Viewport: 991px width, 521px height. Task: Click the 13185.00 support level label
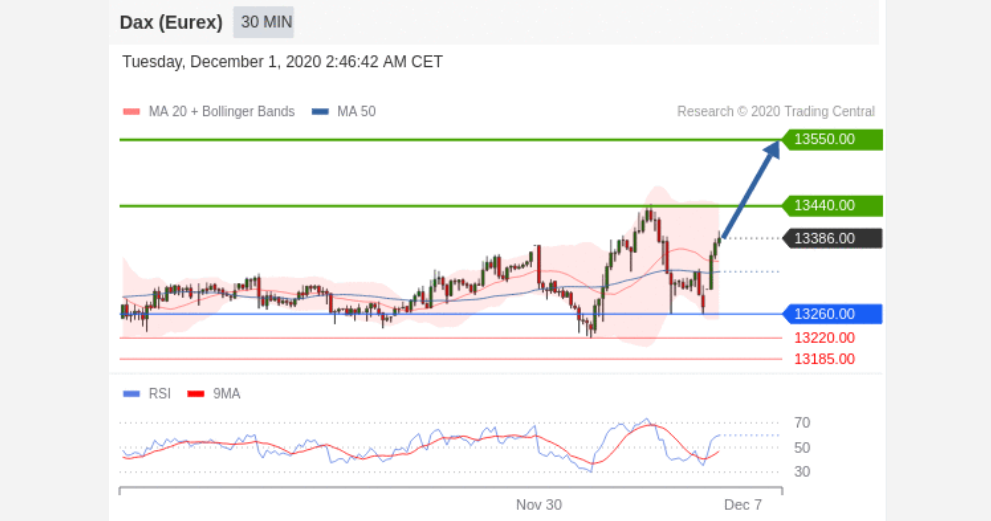tap(824, 359)
